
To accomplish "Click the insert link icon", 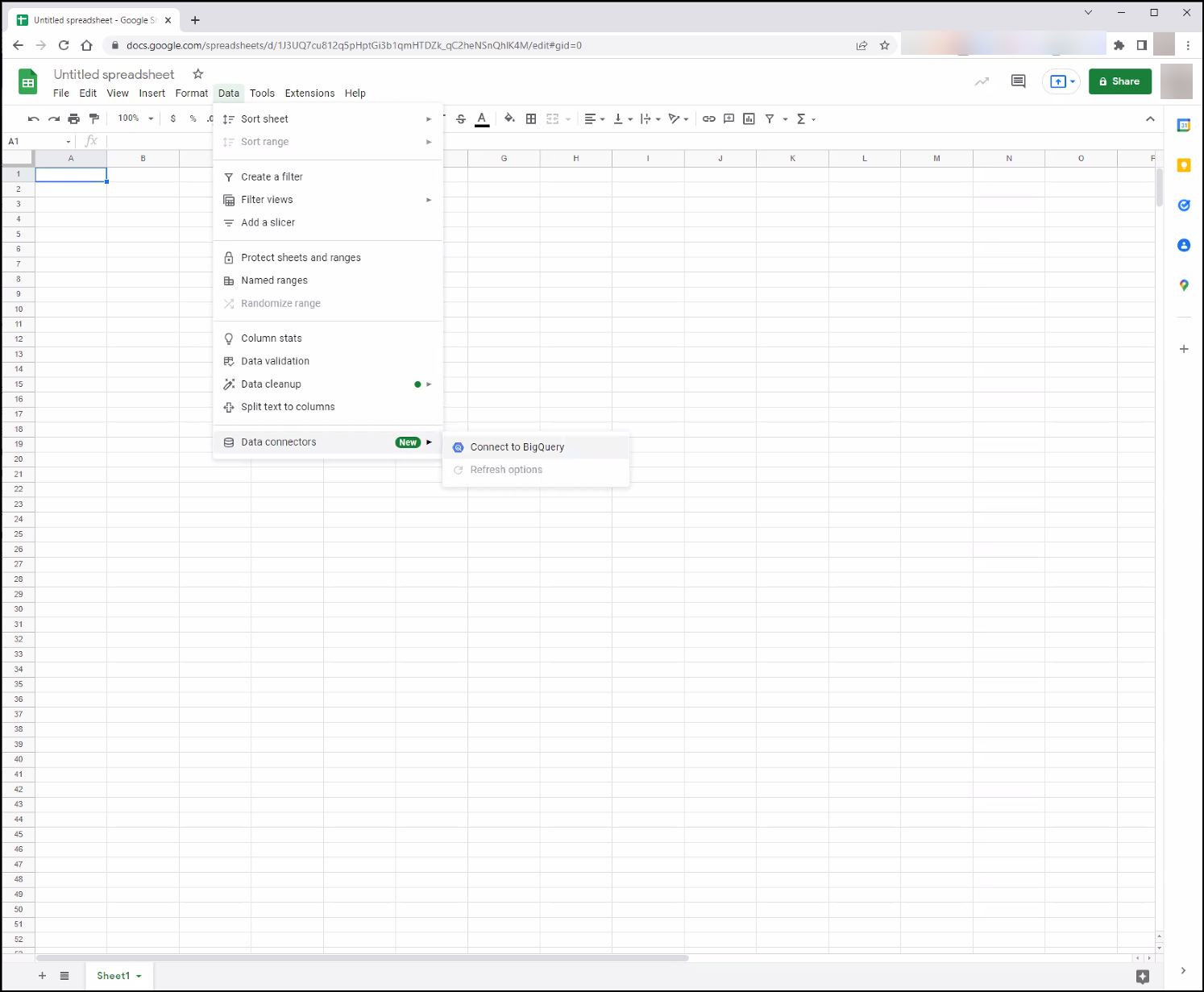I will tap(709, 118).
